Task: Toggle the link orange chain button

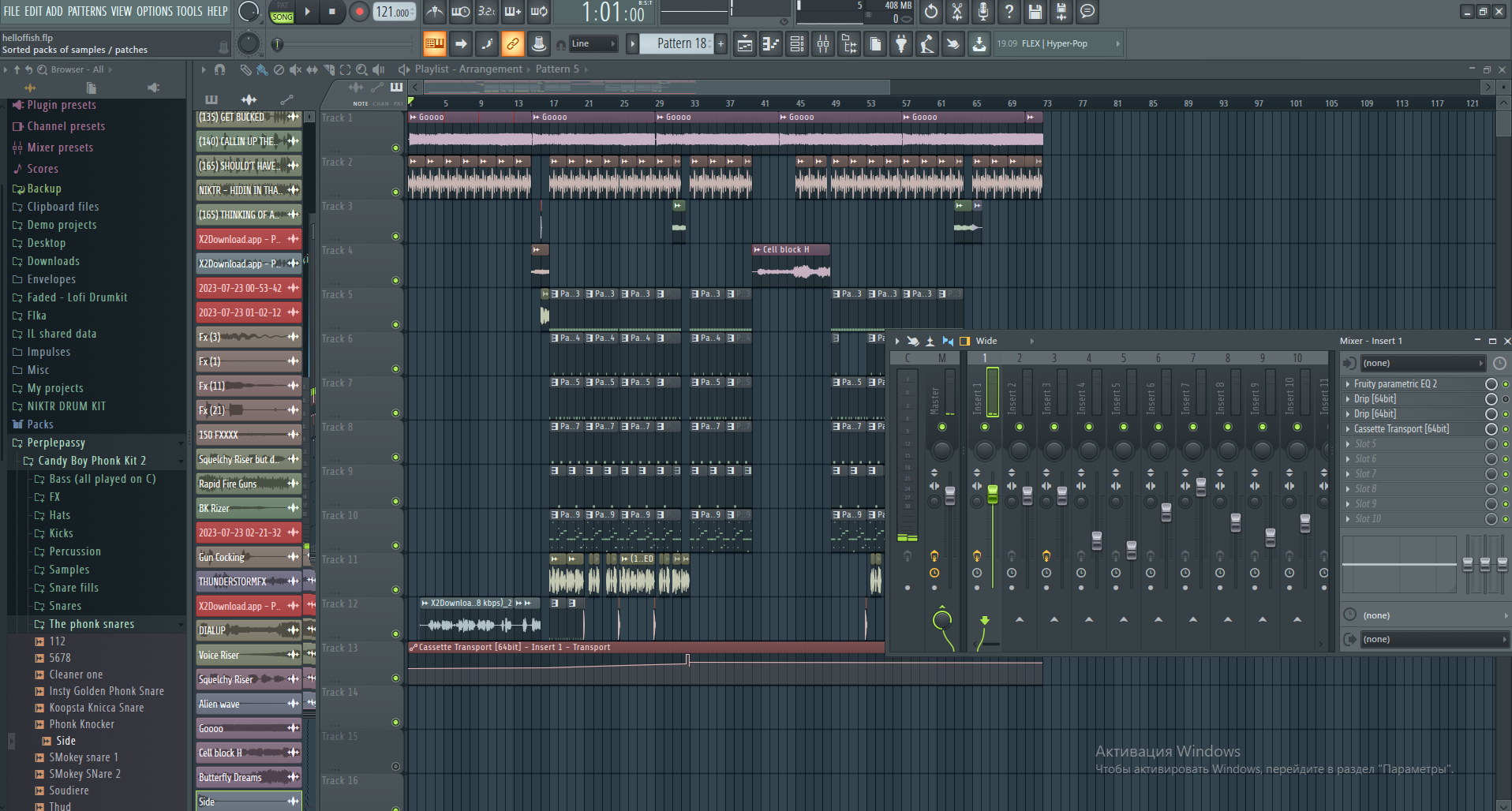Action: tap(513, 44)
